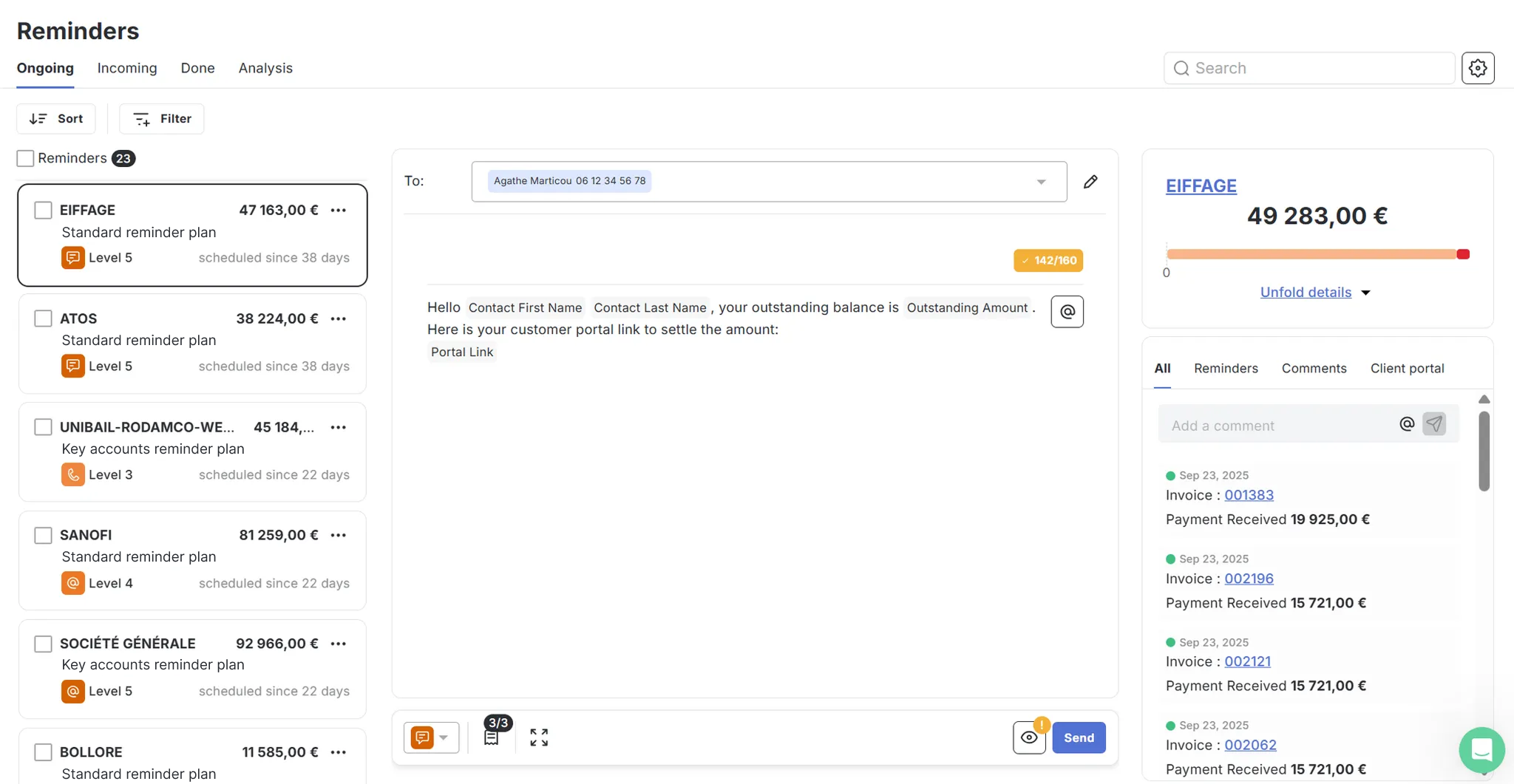
Task: Switch to the Incoming tab
Action: tap(127, 68)
